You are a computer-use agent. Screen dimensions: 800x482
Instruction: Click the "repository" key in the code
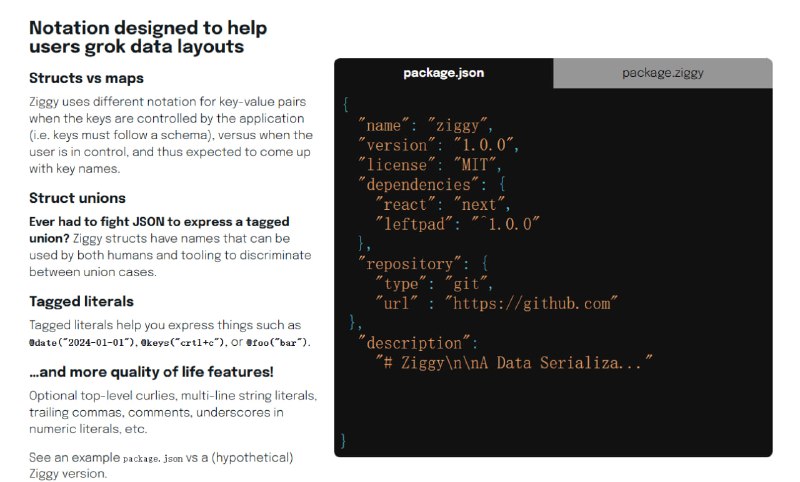pyautogui.click(x=411, y=264)
